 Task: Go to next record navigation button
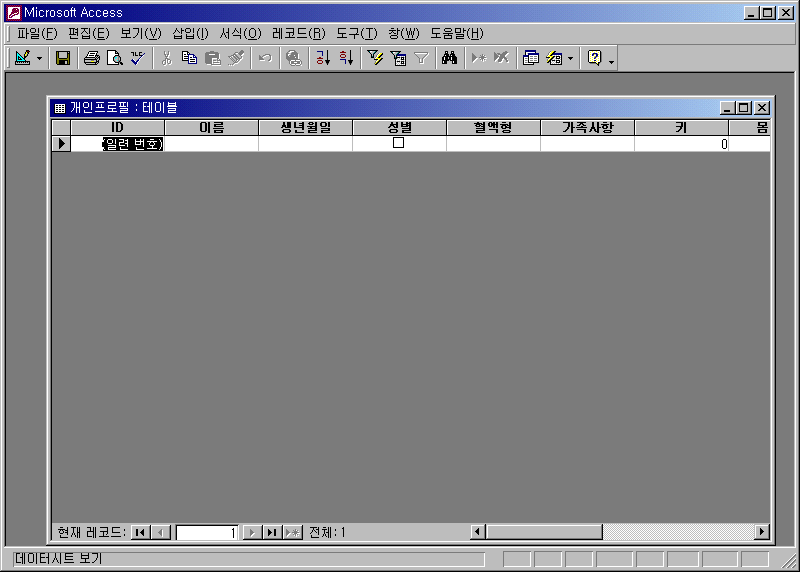[x=252, y=533]
